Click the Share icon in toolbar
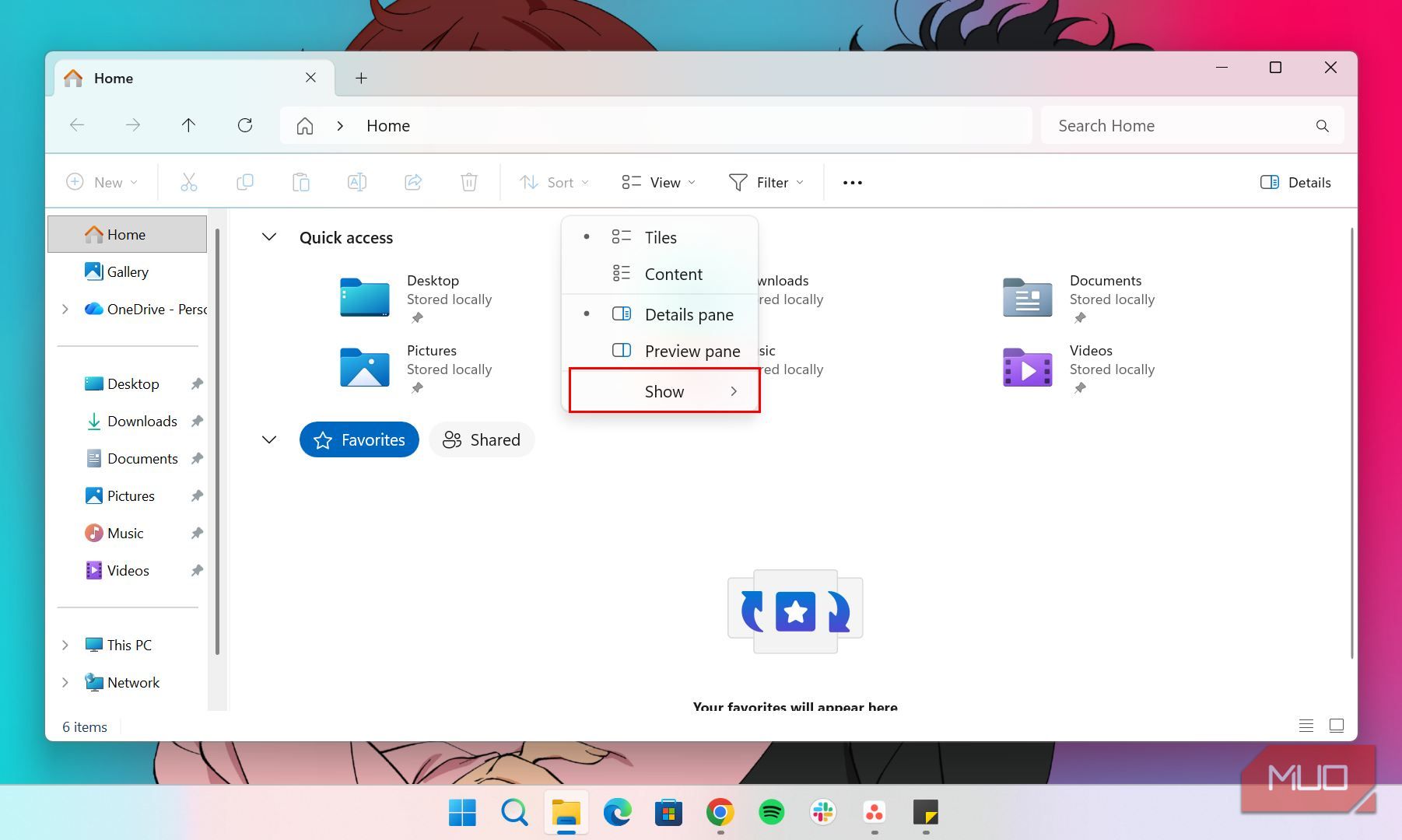 click(413, 182)
